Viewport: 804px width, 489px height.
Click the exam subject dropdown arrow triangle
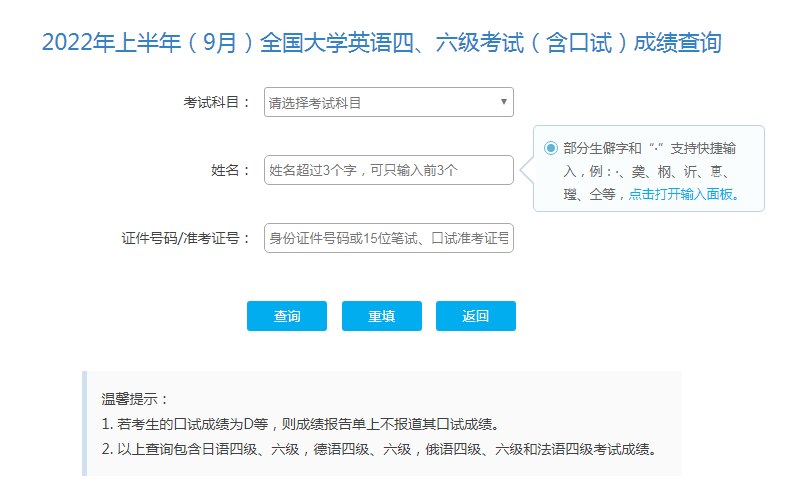click(x=503, y=102)
